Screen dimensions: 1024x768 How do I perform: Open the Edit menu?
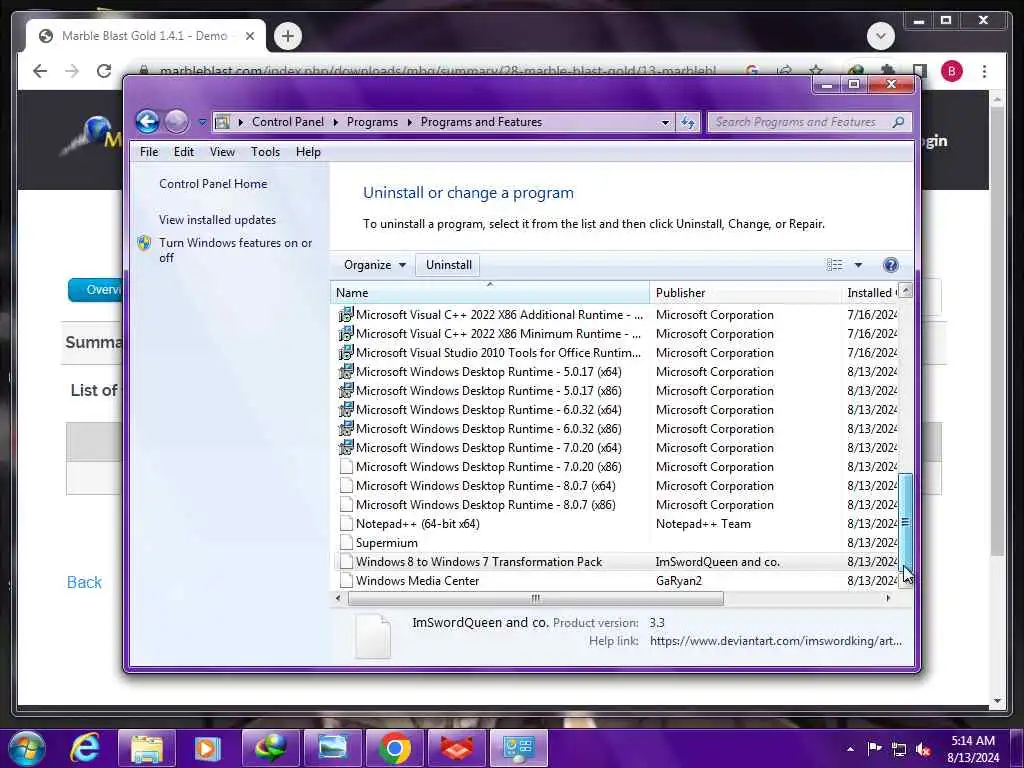pos(184,152)
